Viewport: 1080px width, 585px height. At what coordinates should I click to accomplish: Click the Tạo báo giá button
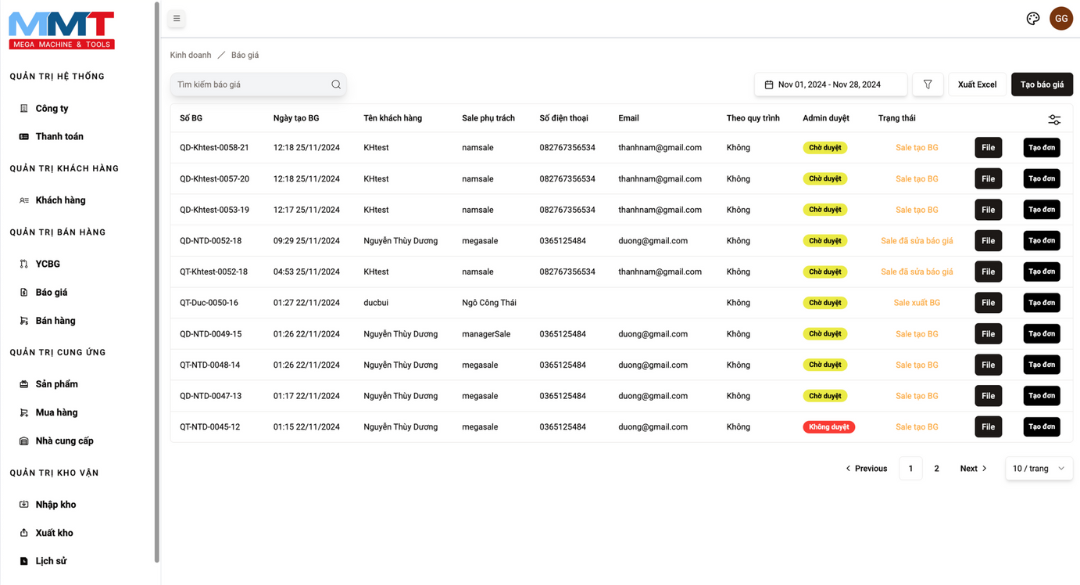point(1041,85)
